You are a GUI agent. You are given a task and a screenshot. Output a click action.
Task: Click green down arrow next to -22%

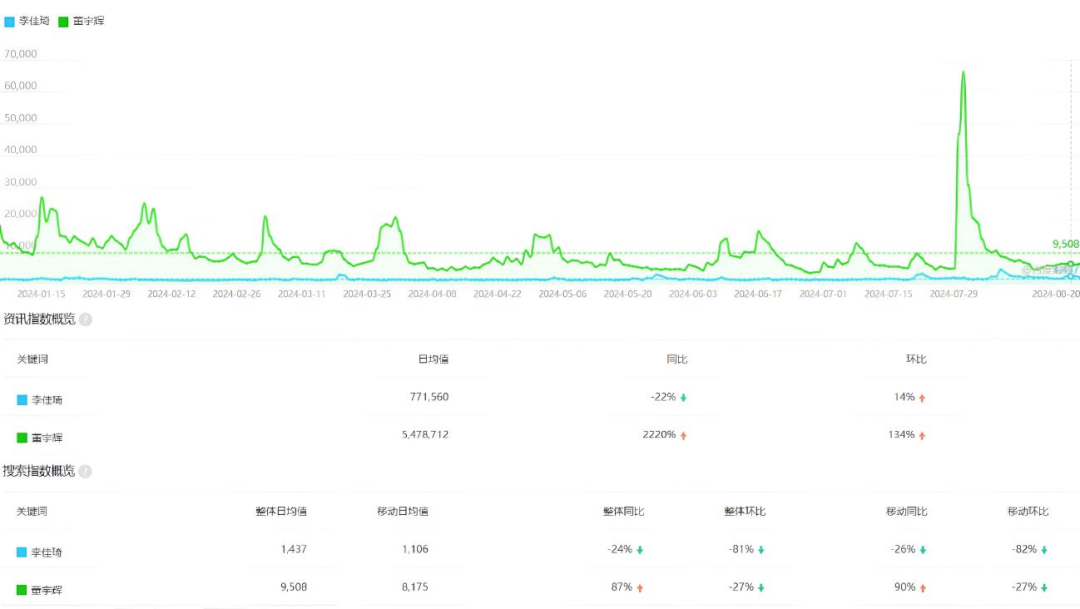684,398
